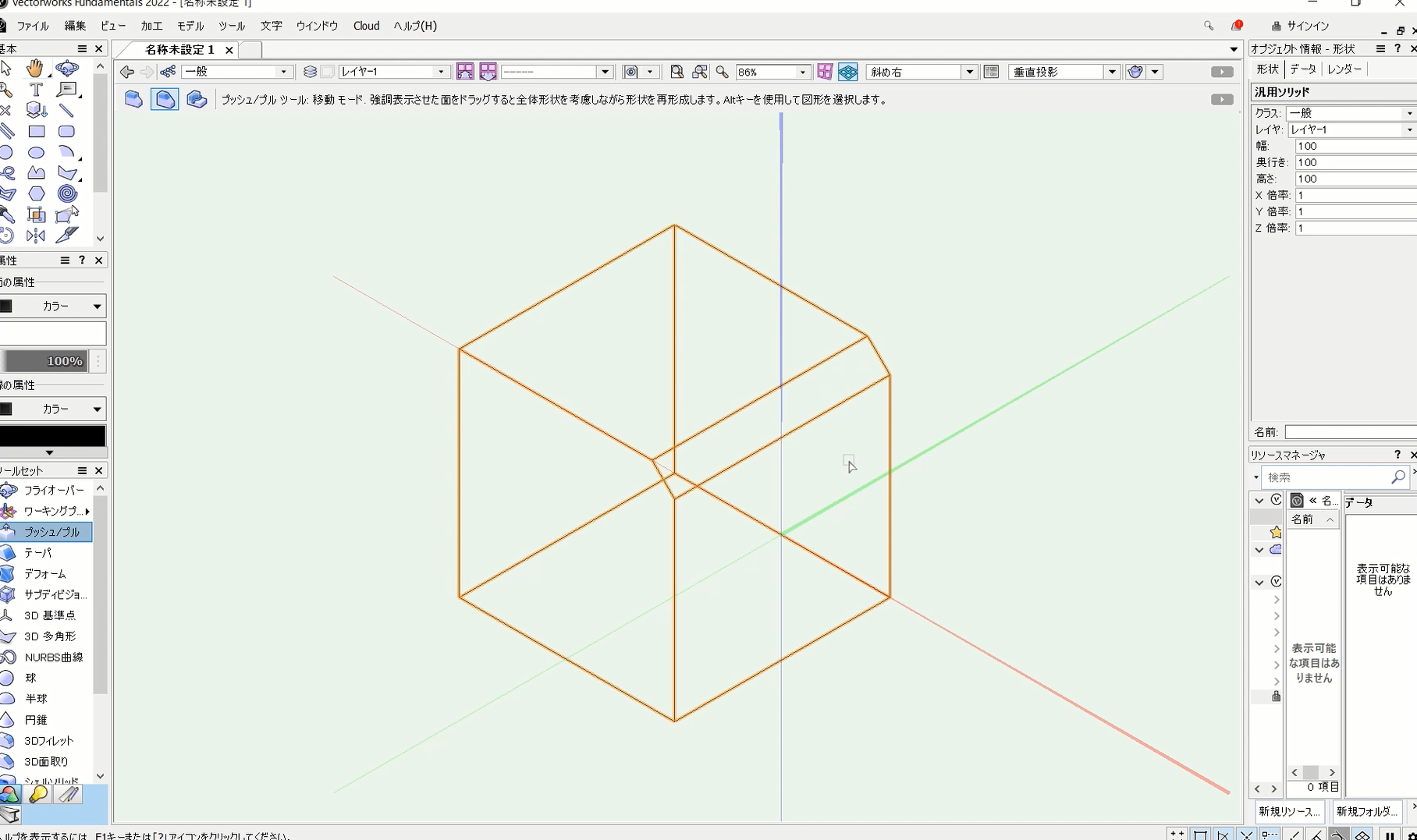The height and width of the screenshot is (840, 1417).
Task: Open the ツール menu
Action: tap(231, 26)
